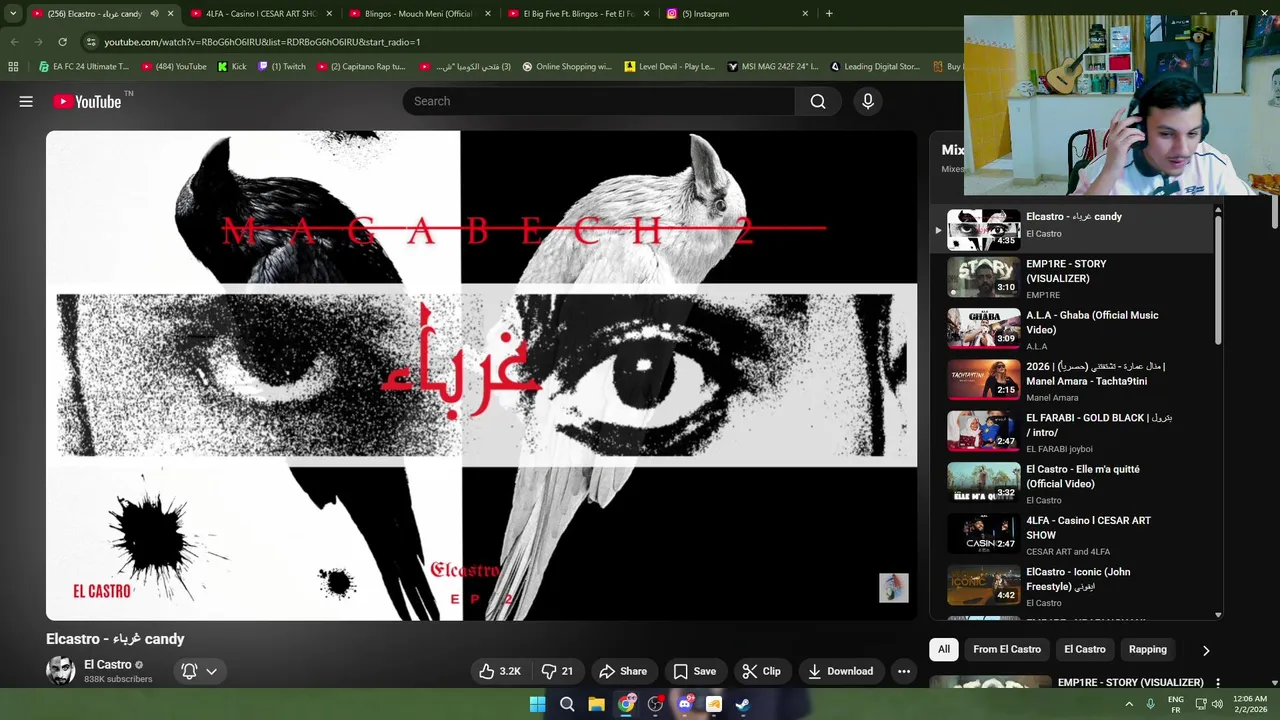Open File Explorer from the taskbar
This screenshot has width=1280, height=720.
coord(596,704)
